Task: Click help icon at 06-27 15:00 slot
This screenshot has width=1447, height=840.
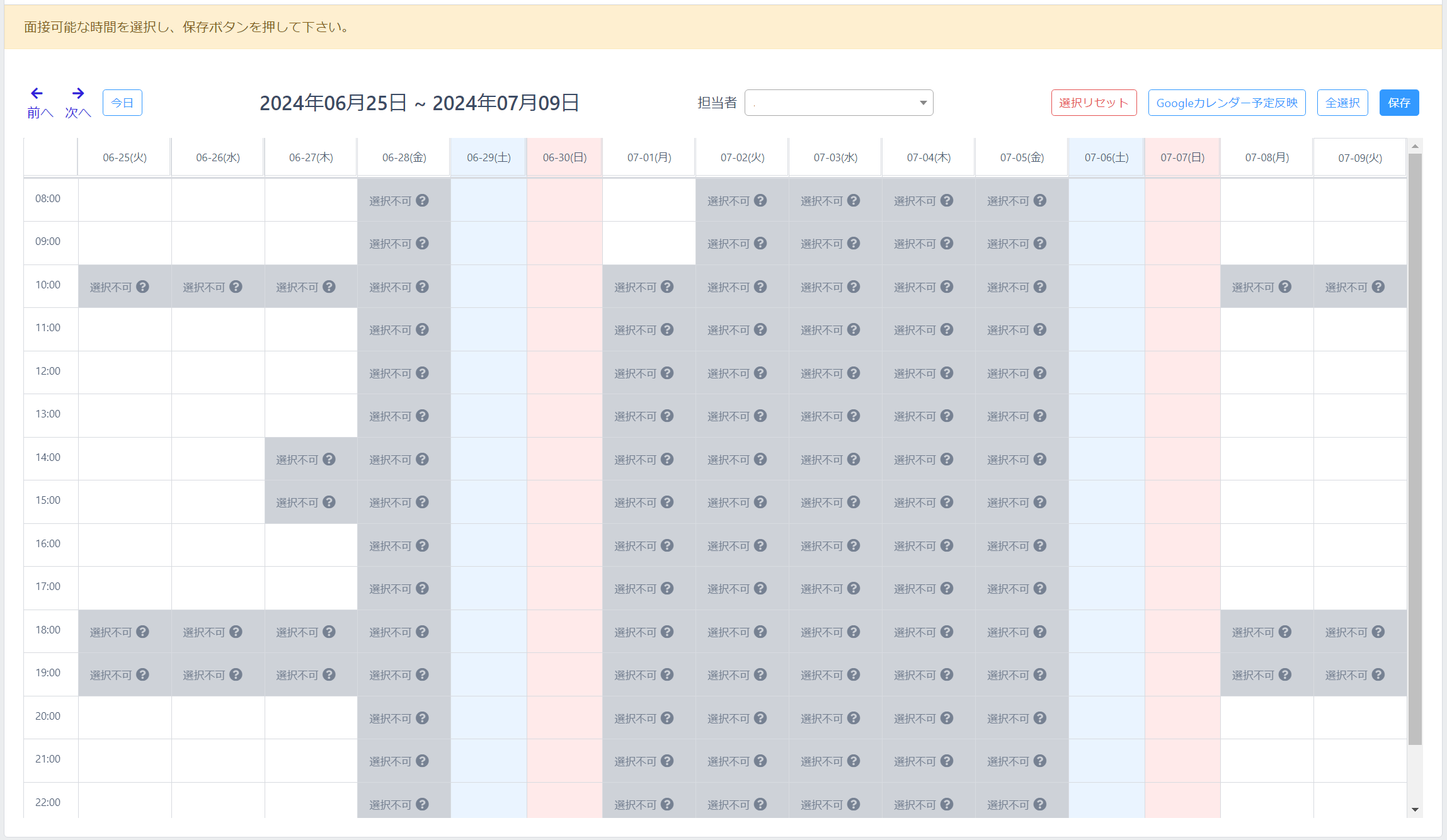Action: click(x=329, y=502)
